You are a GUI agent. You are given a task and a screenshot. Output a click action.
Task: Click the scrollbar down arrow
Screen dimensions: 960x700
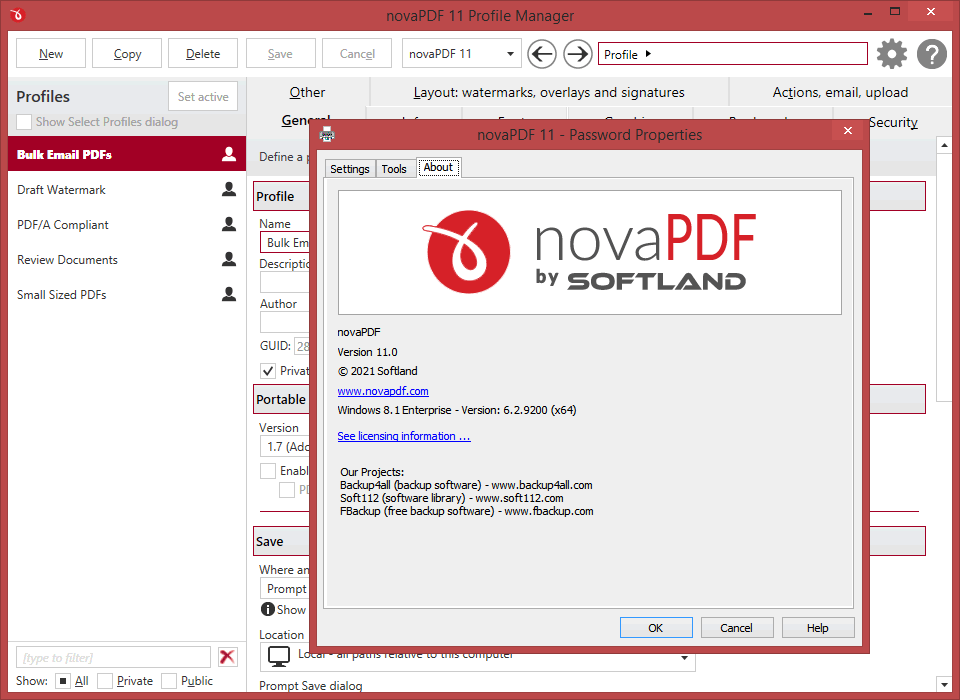[943, 684]
